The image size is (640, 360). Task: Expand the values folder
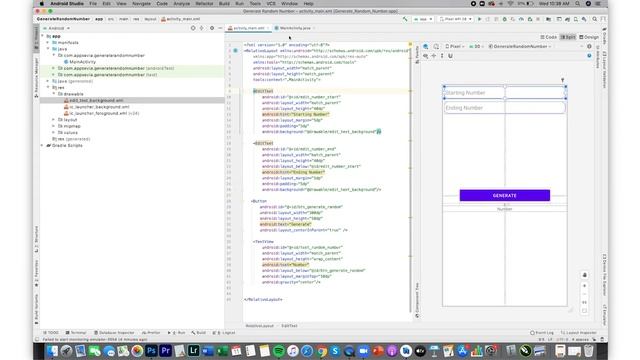pyautogui.click(x=53, y=133)
